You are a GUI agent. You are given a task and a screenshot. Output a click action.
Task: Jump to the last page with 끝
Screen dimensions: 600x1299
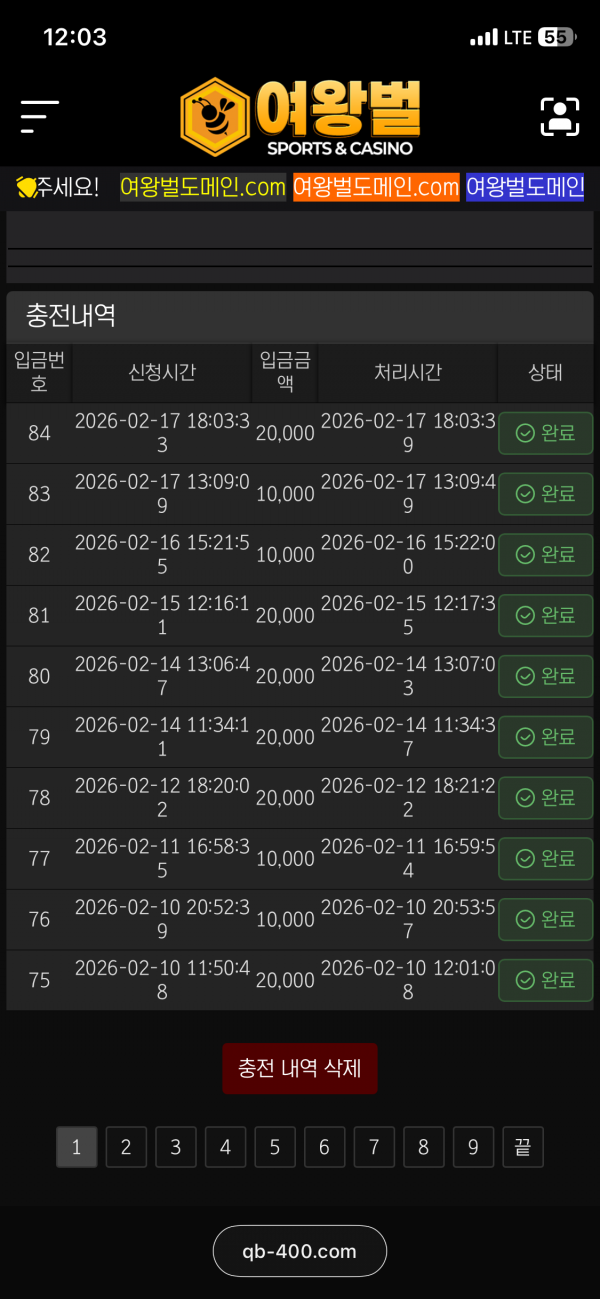(522, 1147)
